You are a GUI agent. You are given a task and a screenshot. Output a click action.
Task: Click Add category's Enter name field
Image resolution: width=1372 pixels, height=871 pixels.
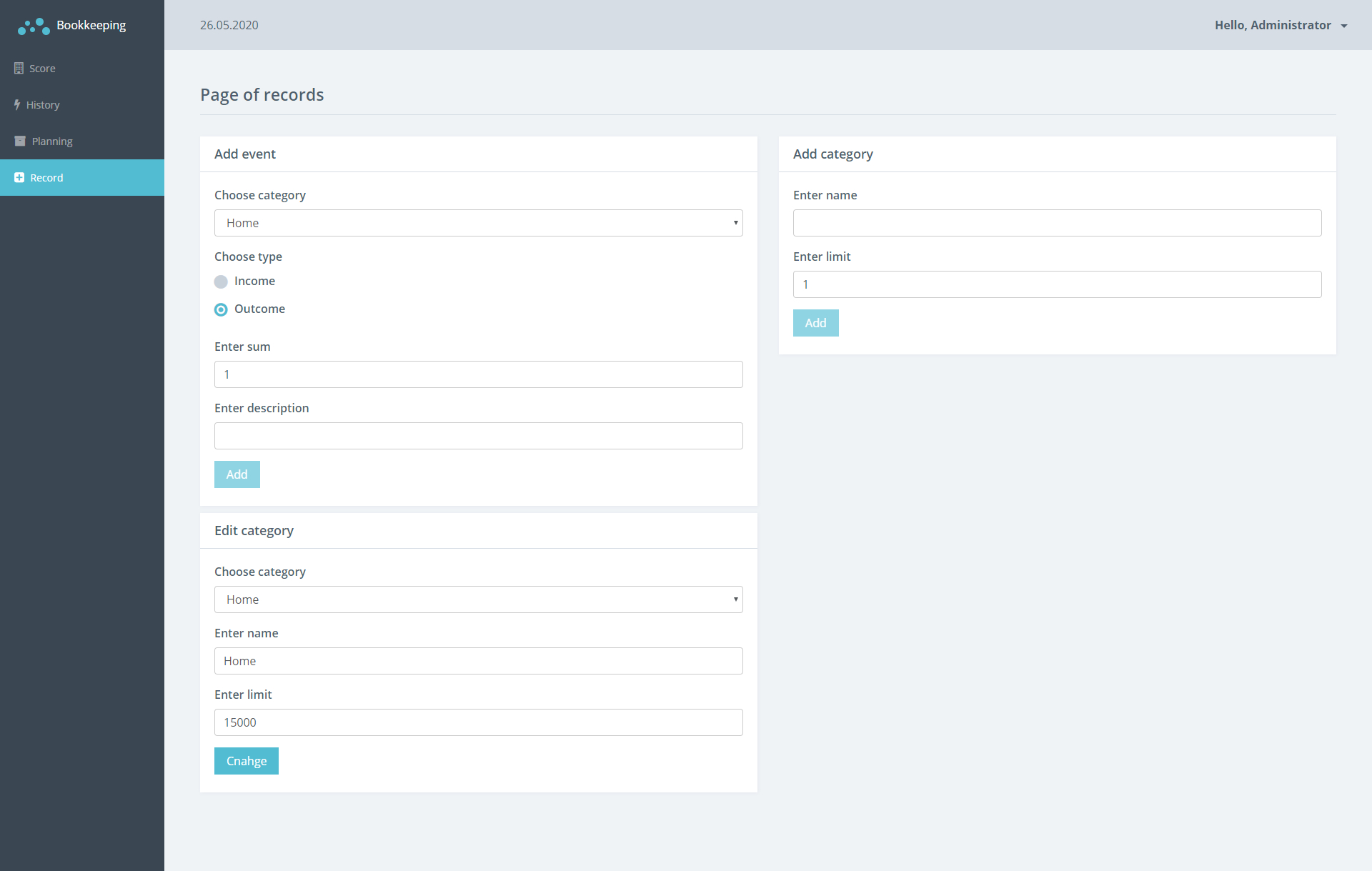tap(1057, 223)
